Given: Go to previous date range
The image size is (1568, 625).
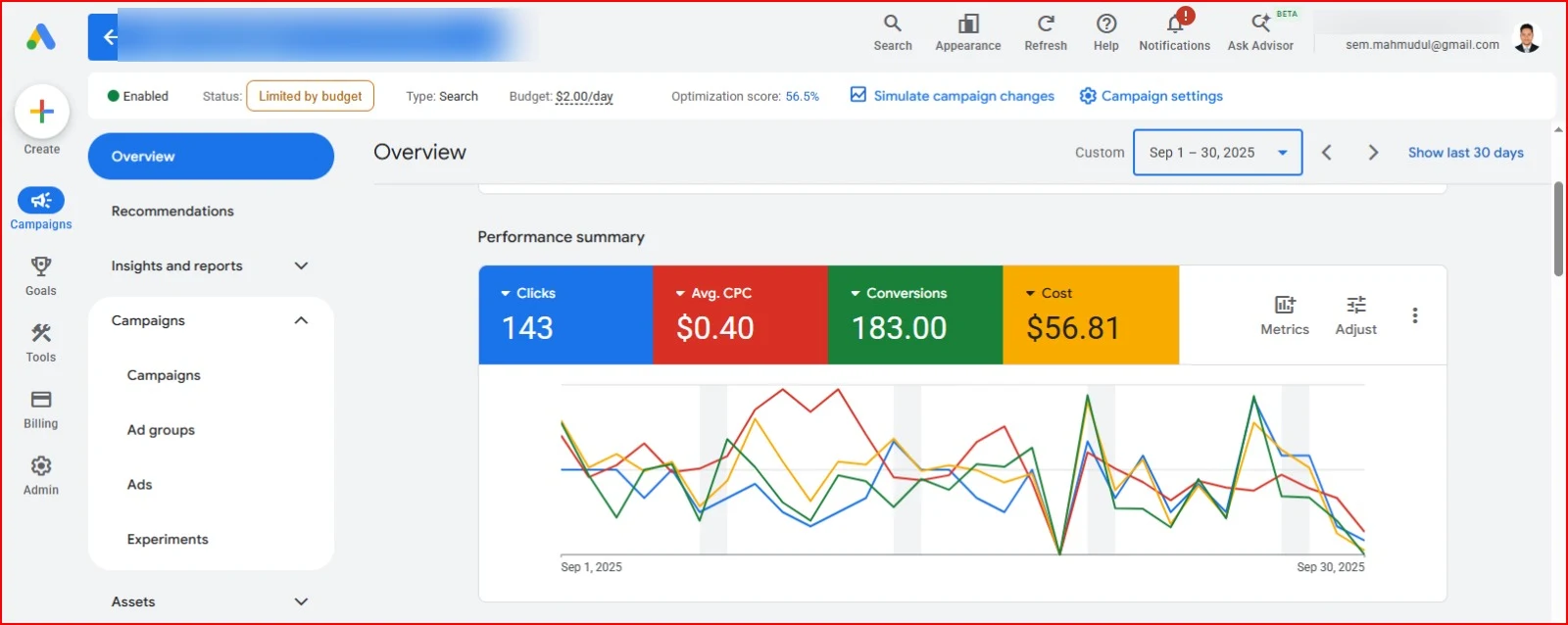Looking at the screenshot, I should point(1327,153).
